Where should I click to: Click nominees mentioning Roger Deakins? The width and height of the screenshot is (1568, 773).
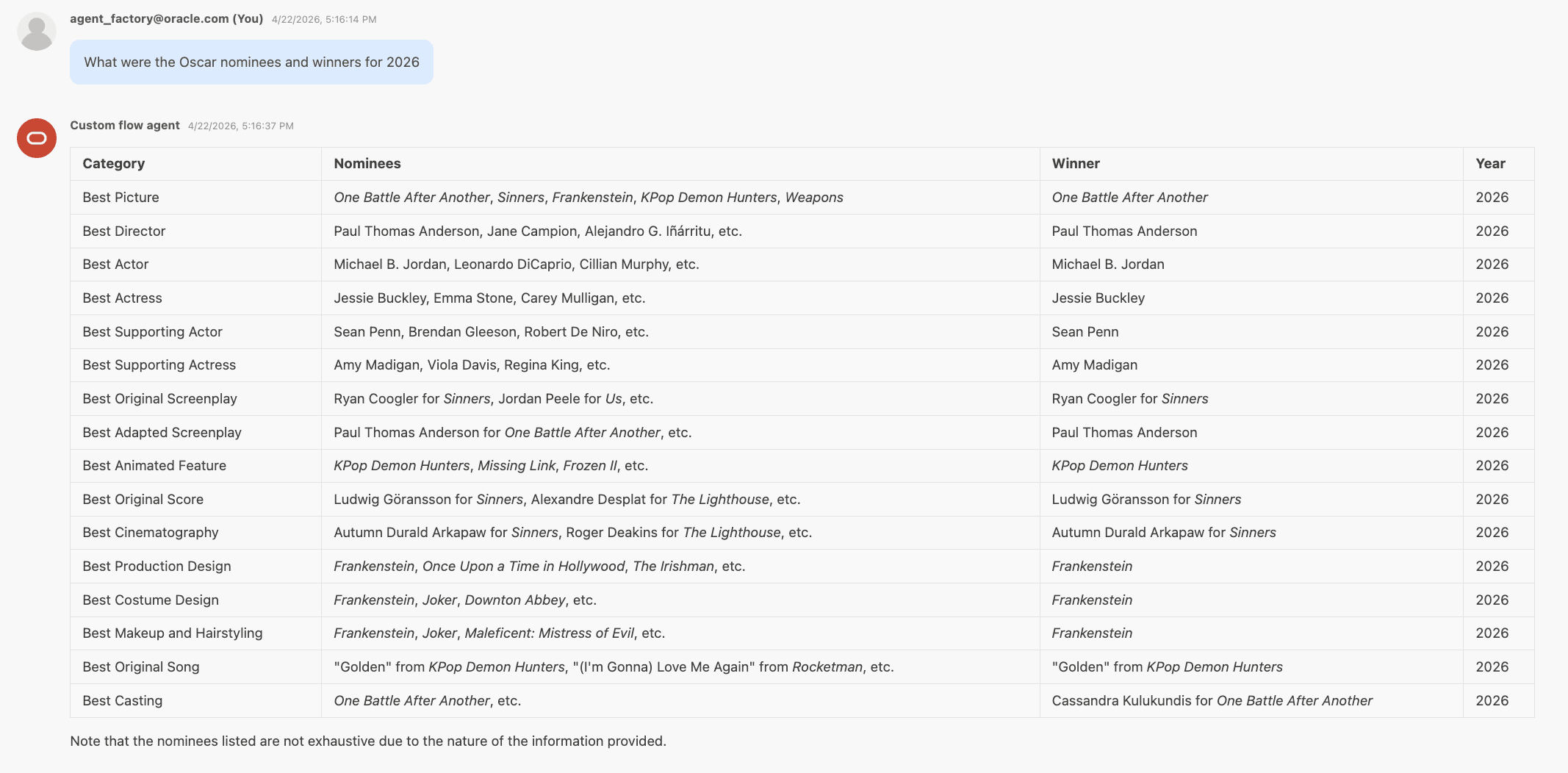click(x=680, y=533)
